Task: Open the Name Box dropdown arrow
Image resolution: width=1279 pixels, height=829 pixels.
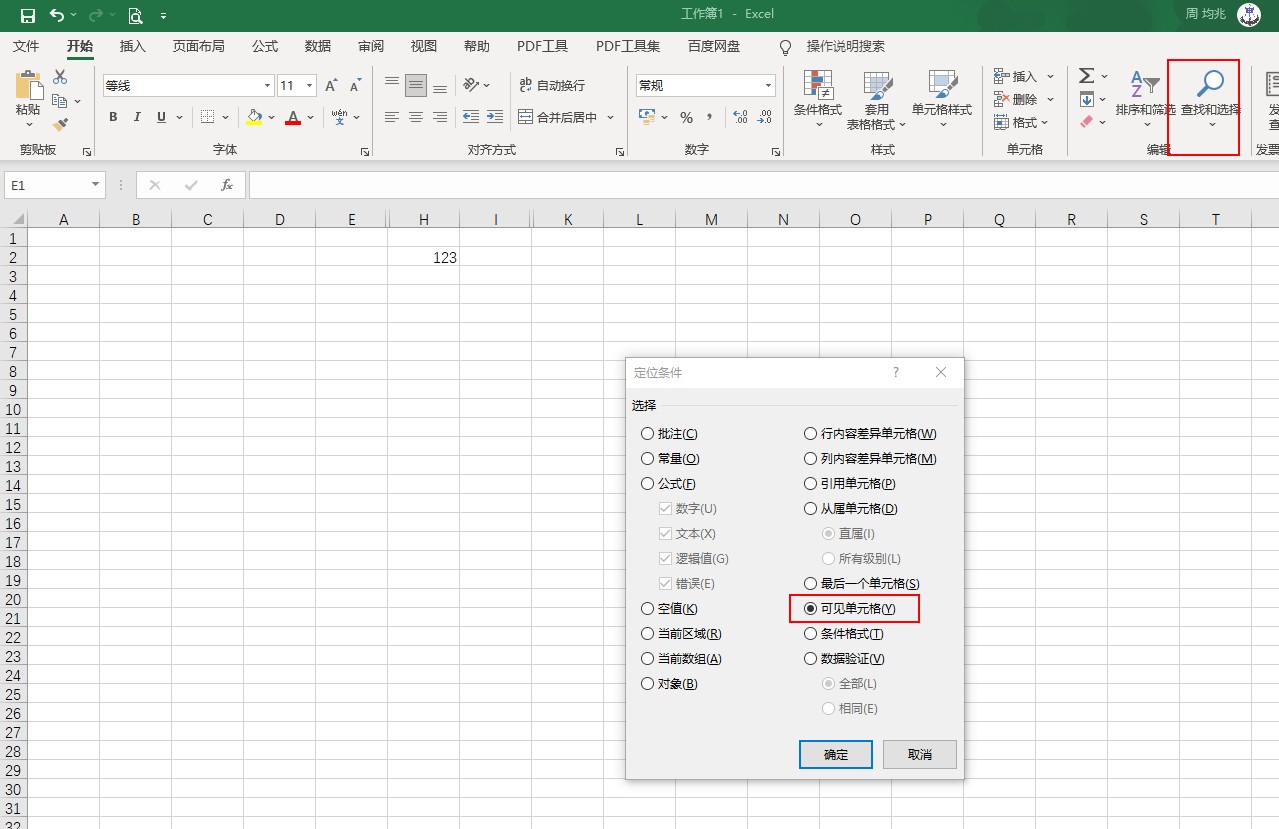Action: click(x=96, y=185)
